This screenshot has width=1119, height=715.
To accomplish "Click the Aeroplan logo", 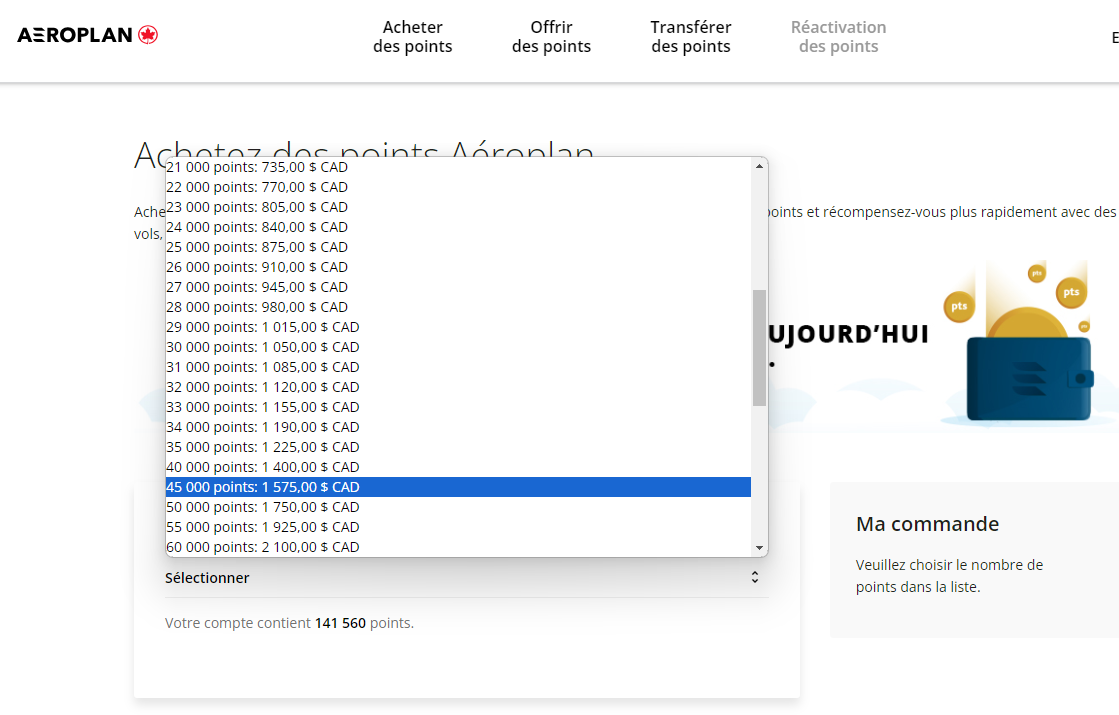I will (87, 35).
